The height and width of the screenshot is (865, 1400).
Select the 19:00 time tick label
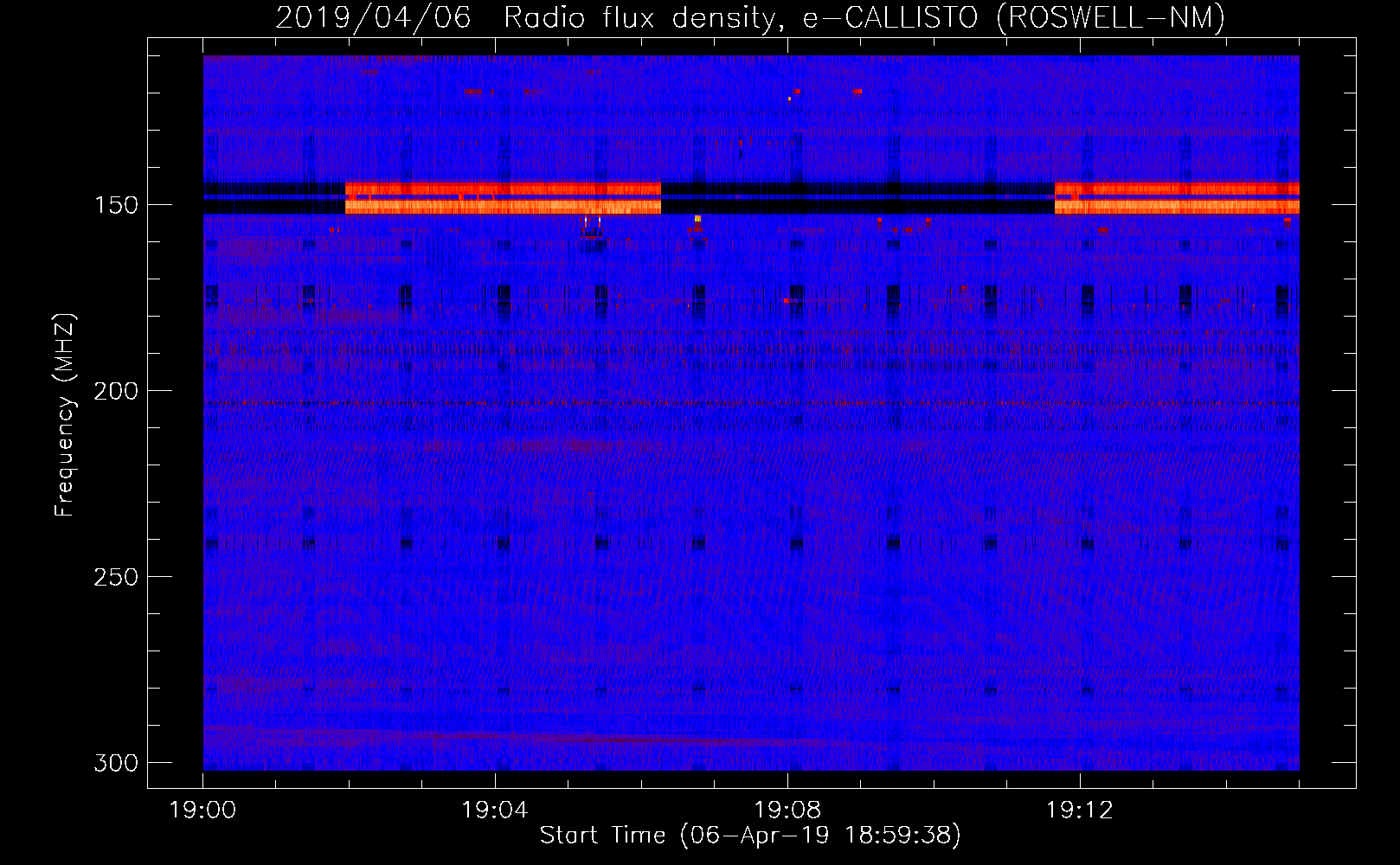tap(202, 811)
